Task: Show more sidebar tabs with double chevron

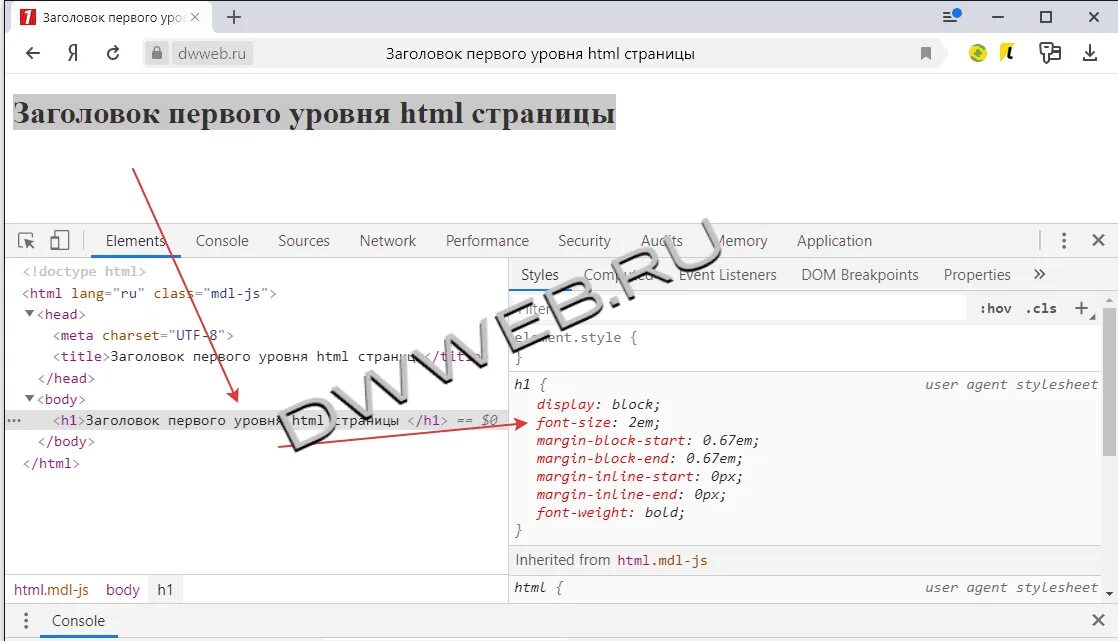Action: 1039,275
